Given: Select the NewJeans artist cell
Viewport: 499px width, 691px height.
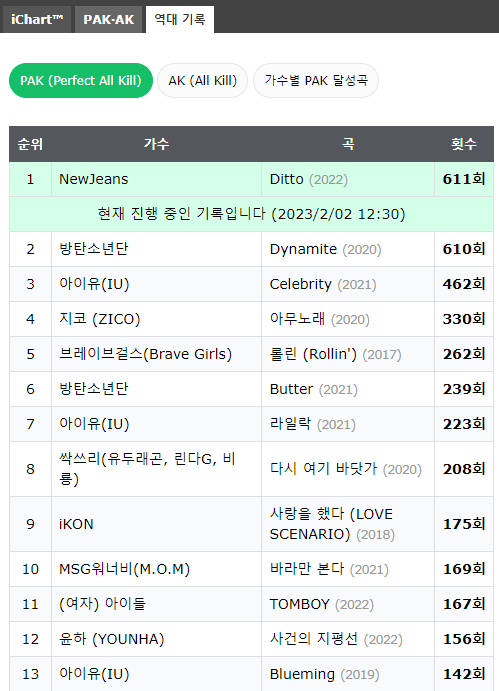Looking at the screenshot, I should click(x=156, y=179).
